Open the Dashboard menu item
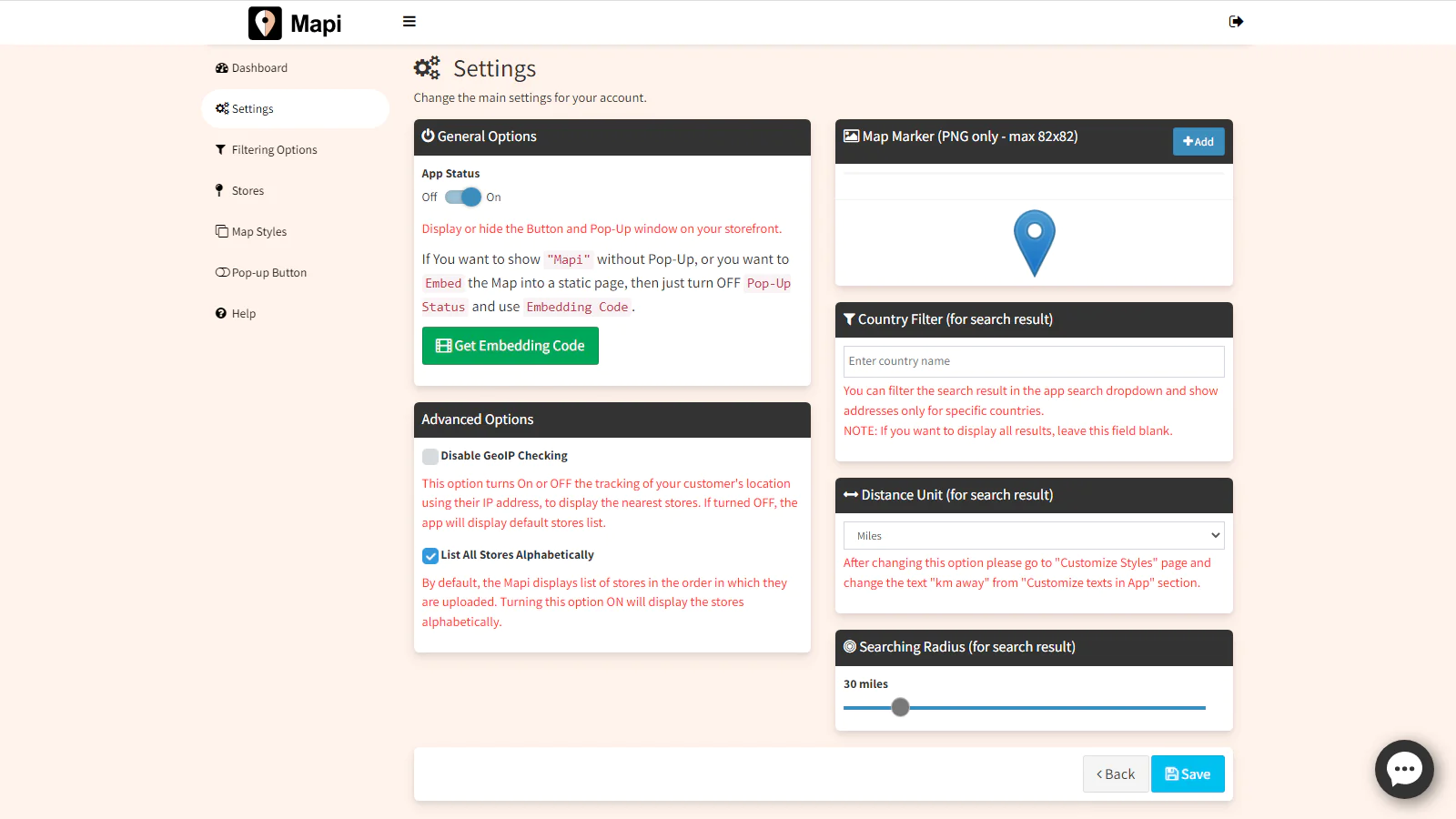Viewport: 1456px width, 819px height. (295, 68)
